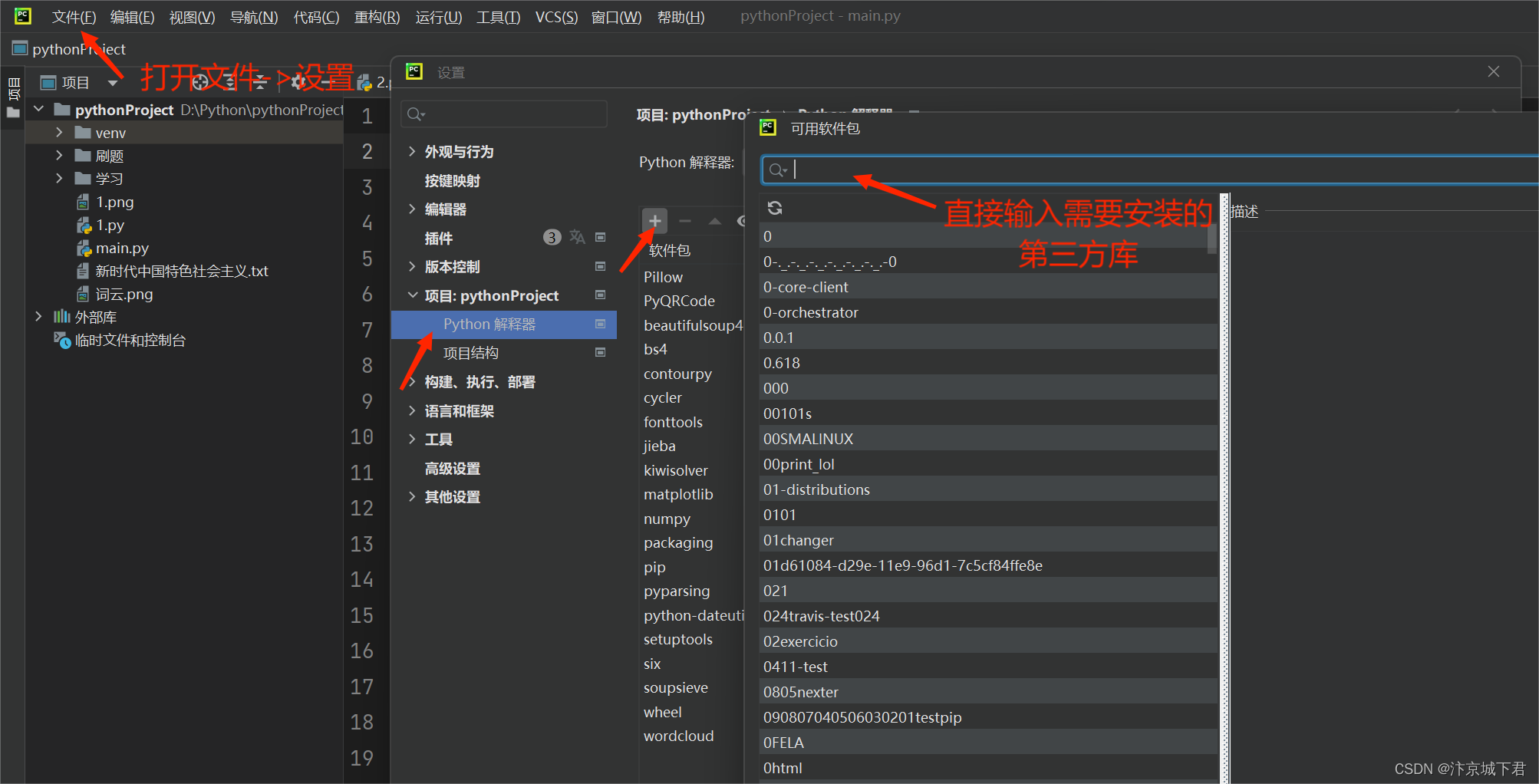Select 0-orchestrator in available packages list
Image resolution: width=1539 pixels, height=784 pixels.
988,312
